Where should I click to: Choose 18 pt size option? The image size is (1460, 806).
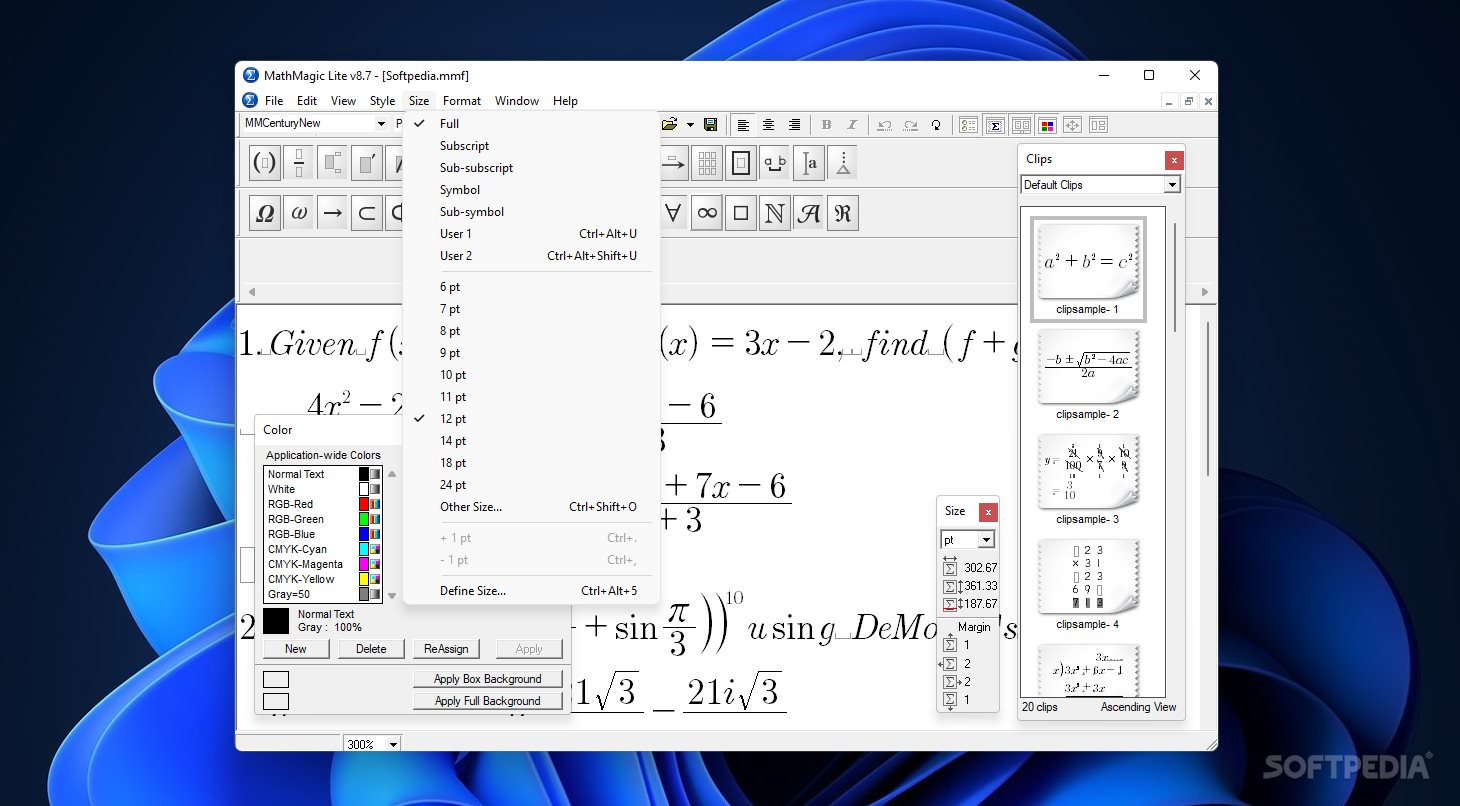tap(531, 463)
